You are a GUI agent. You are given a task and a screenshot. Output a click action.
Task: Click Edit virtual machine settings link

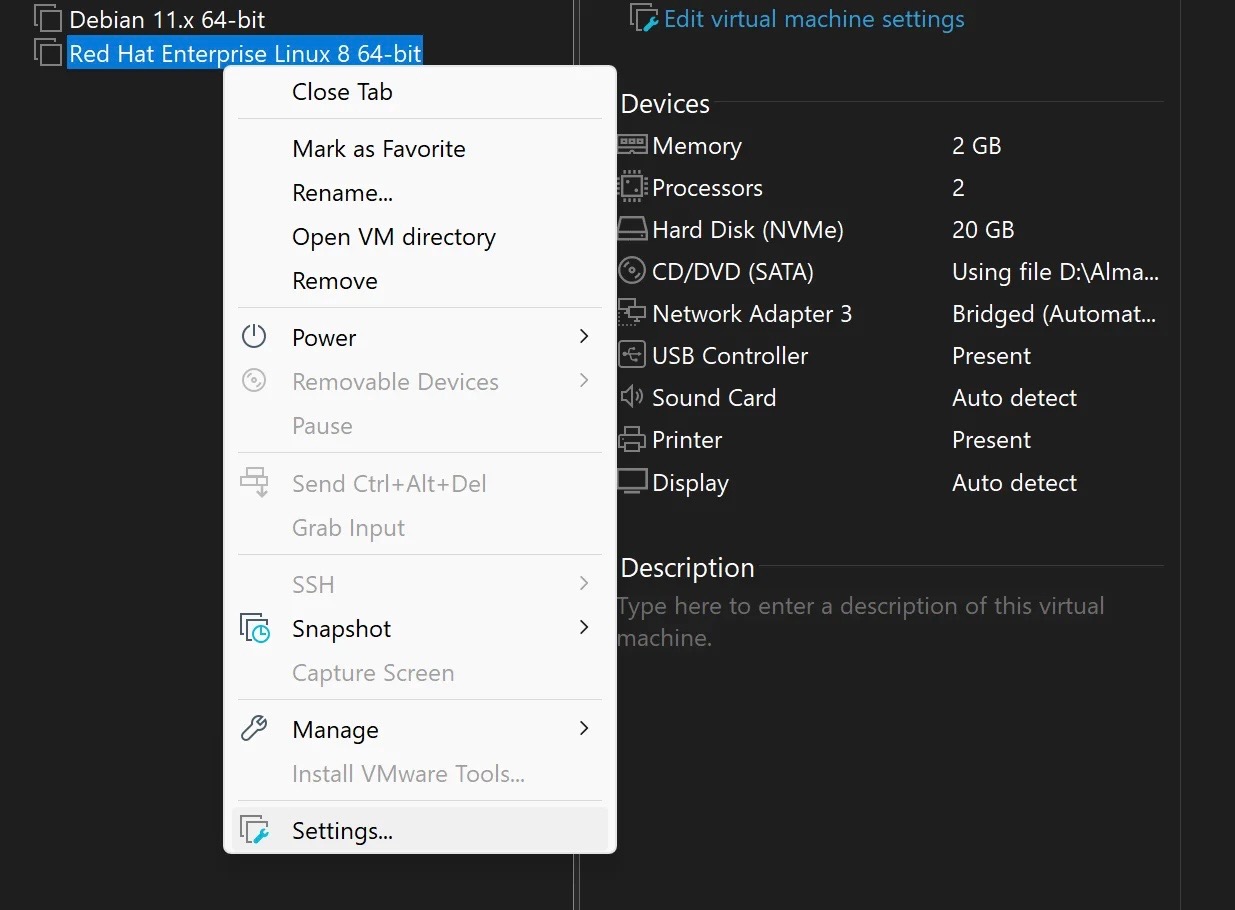(x=813, y=19)
